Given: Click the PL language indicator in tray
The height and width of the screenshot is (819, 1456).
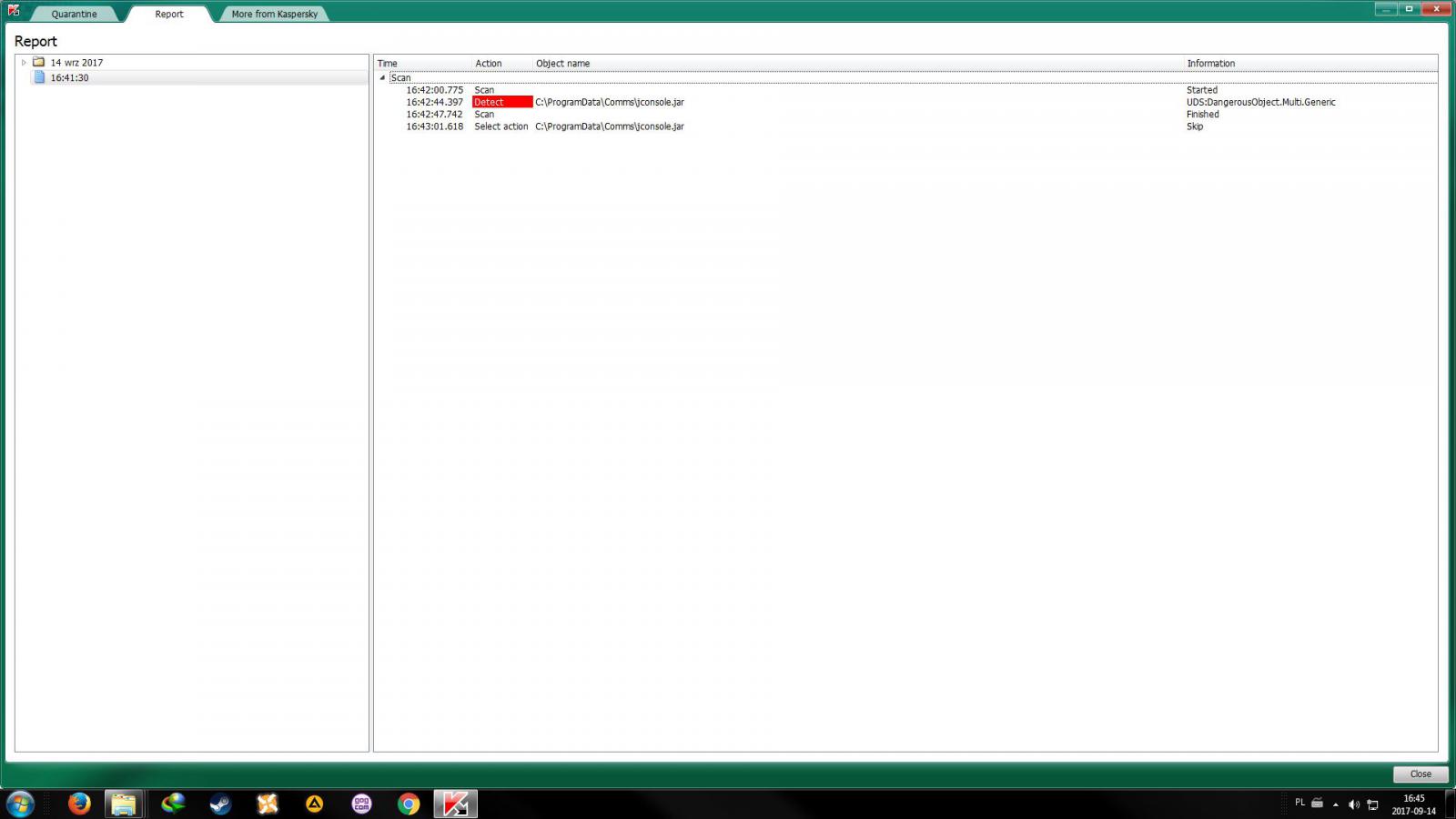Looking at the screenshot, I should (1299, 803).
